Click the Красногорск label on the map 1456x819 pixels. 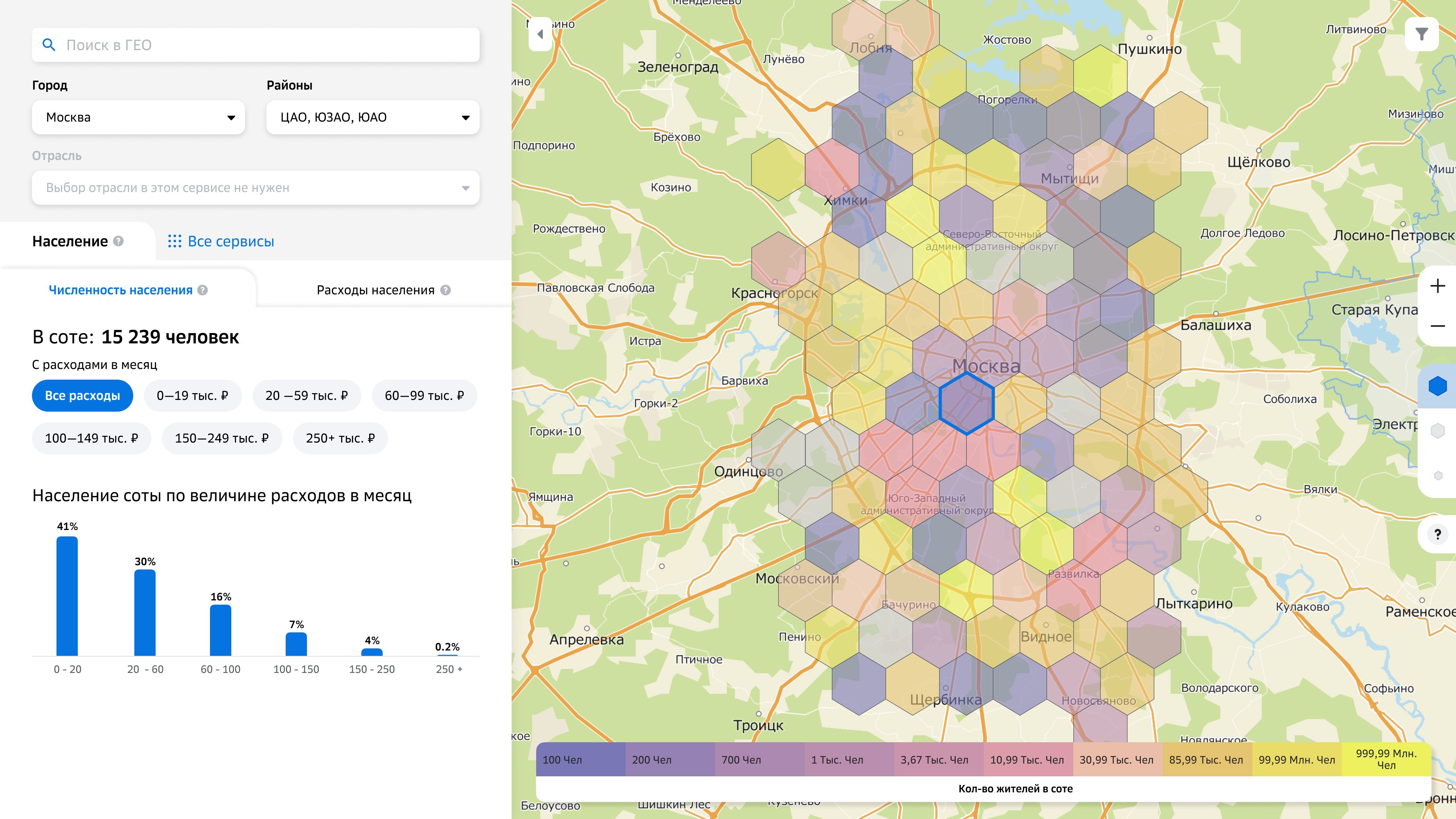pyautogui.click(x=774, y=293)
